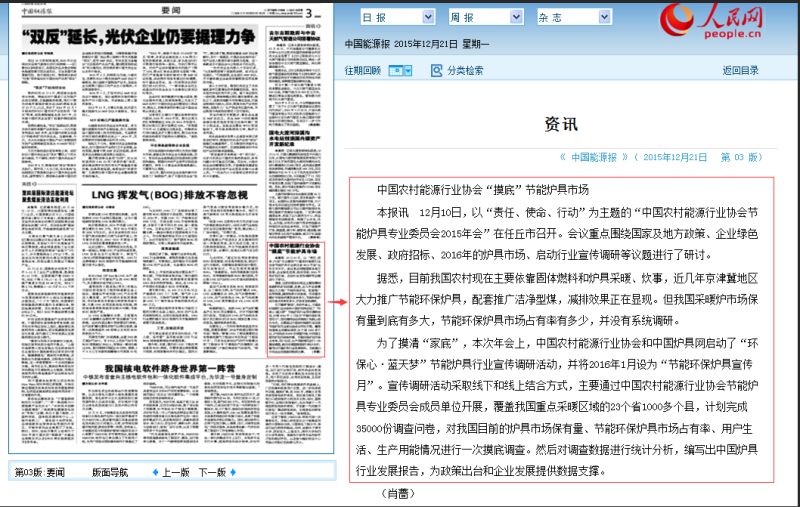Go to previous page via 上一版
The height and width of the screenshot is (507, 800).
click(x=175, y=472)
